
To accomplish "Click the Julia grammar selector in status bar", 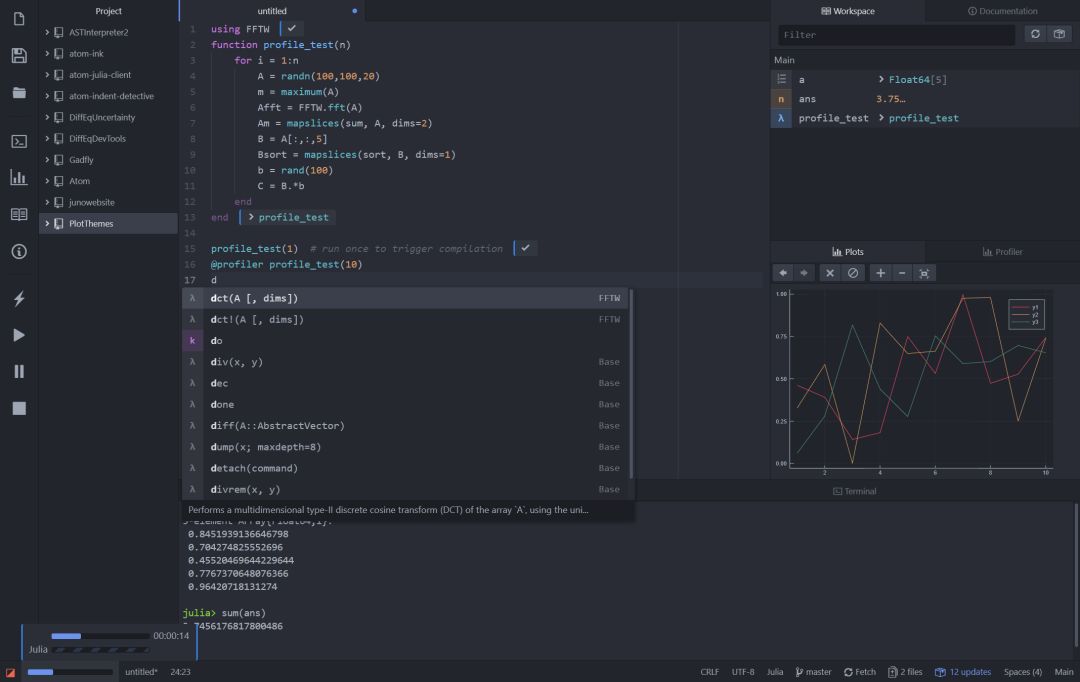I will coord(775,672).
